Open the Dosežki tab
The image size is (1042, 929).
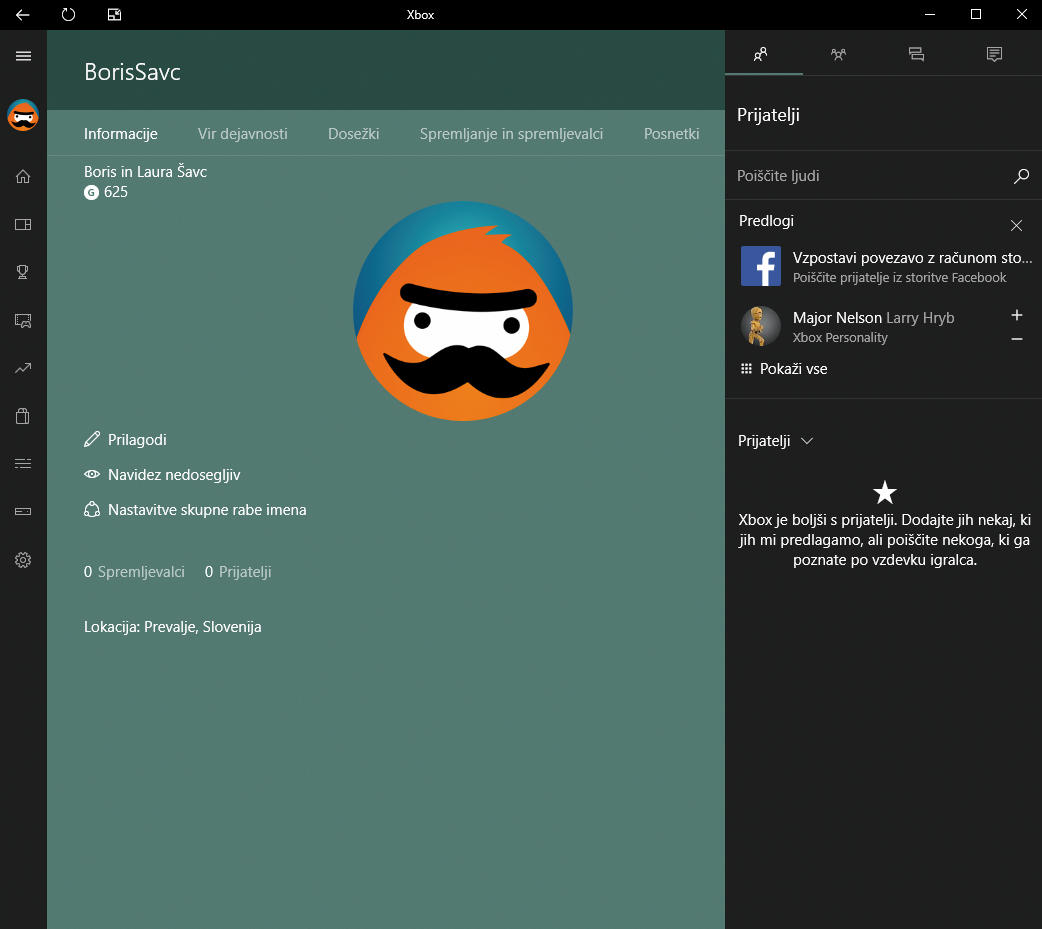coord(354,134)
